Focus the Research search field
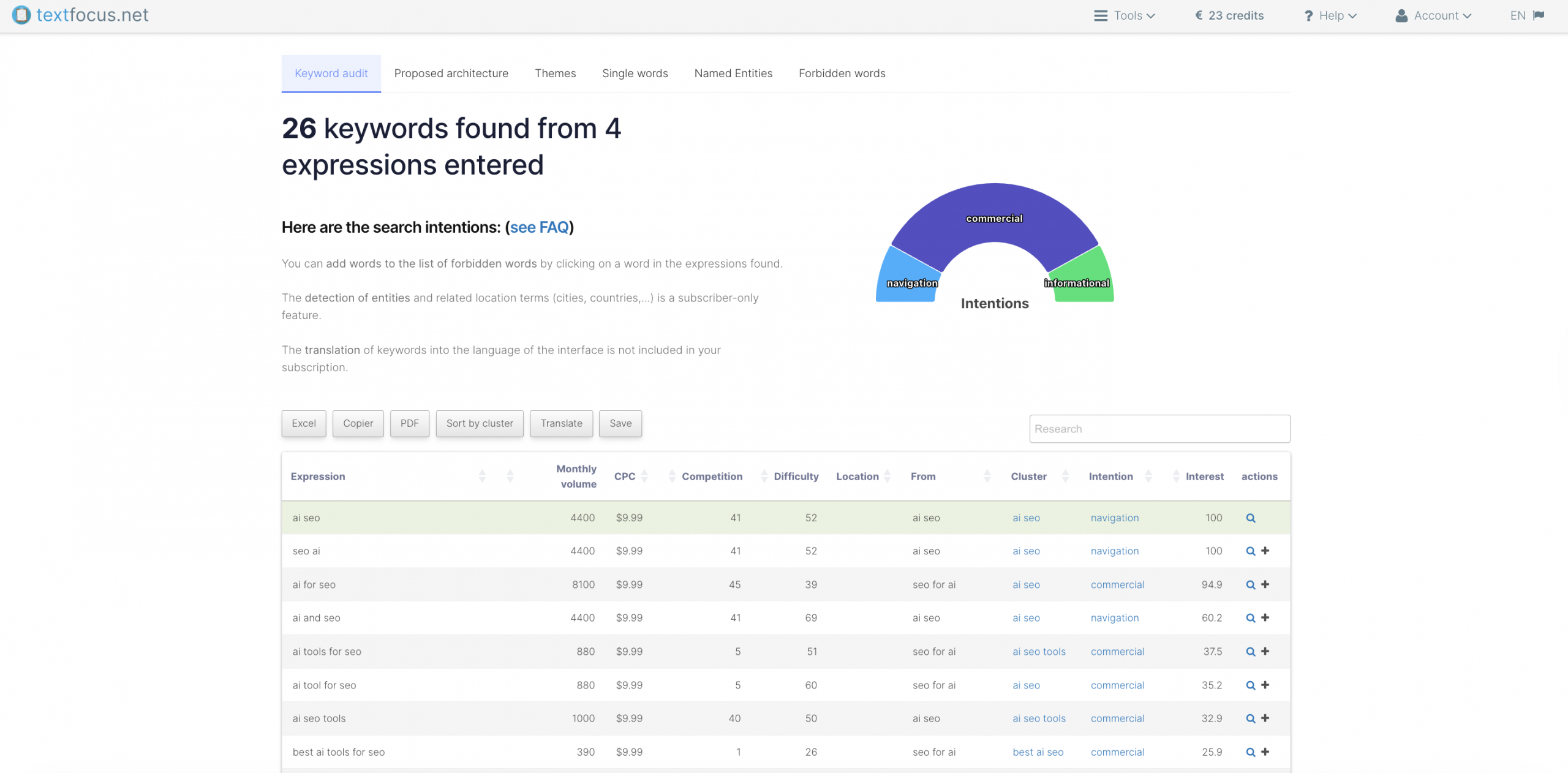Image resolution: width=1568 pixels, height=773 pixels. tap(1159, 429)
